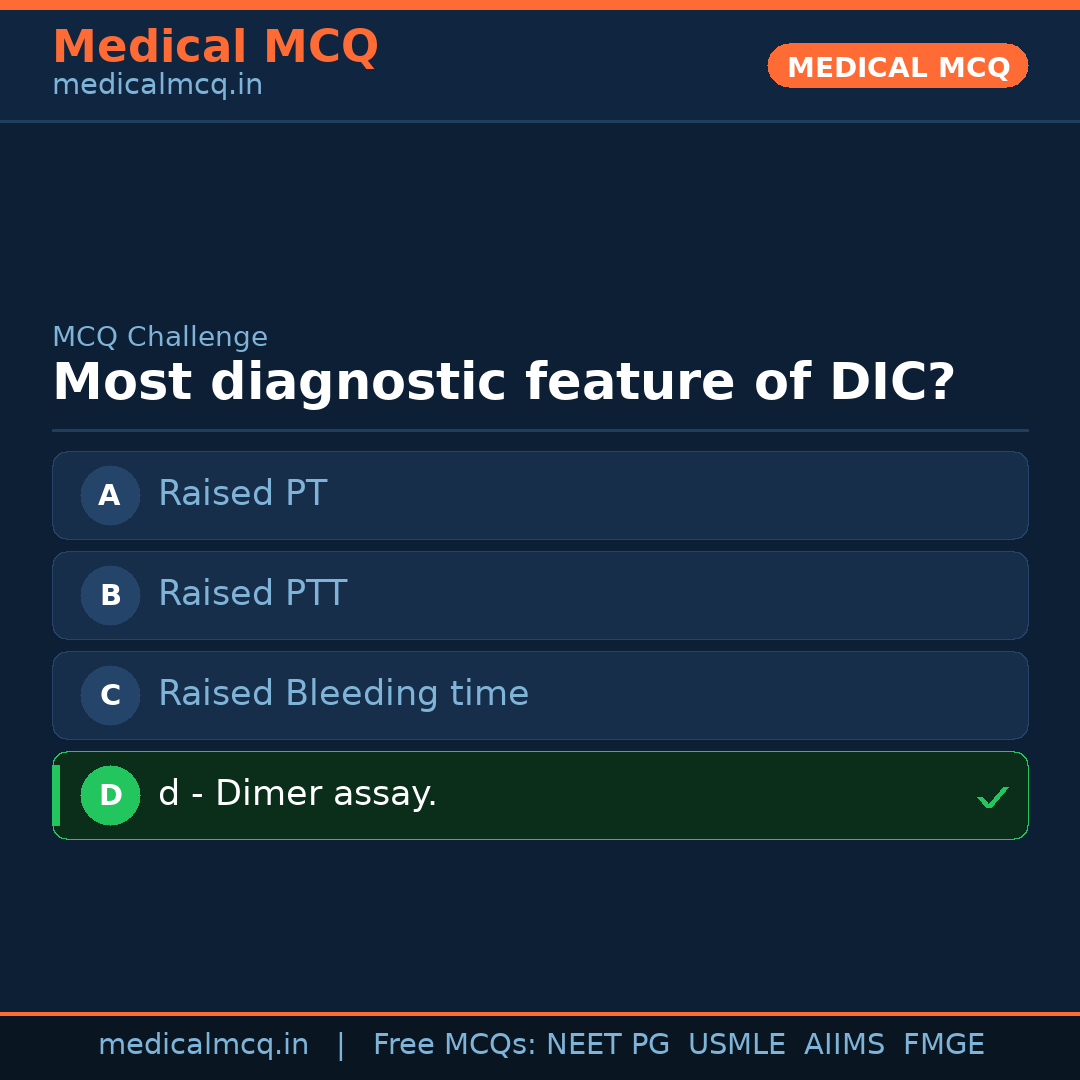Select the circular A badge icon
Viewport: 1080px width, 1080px height.
point(110,495)
